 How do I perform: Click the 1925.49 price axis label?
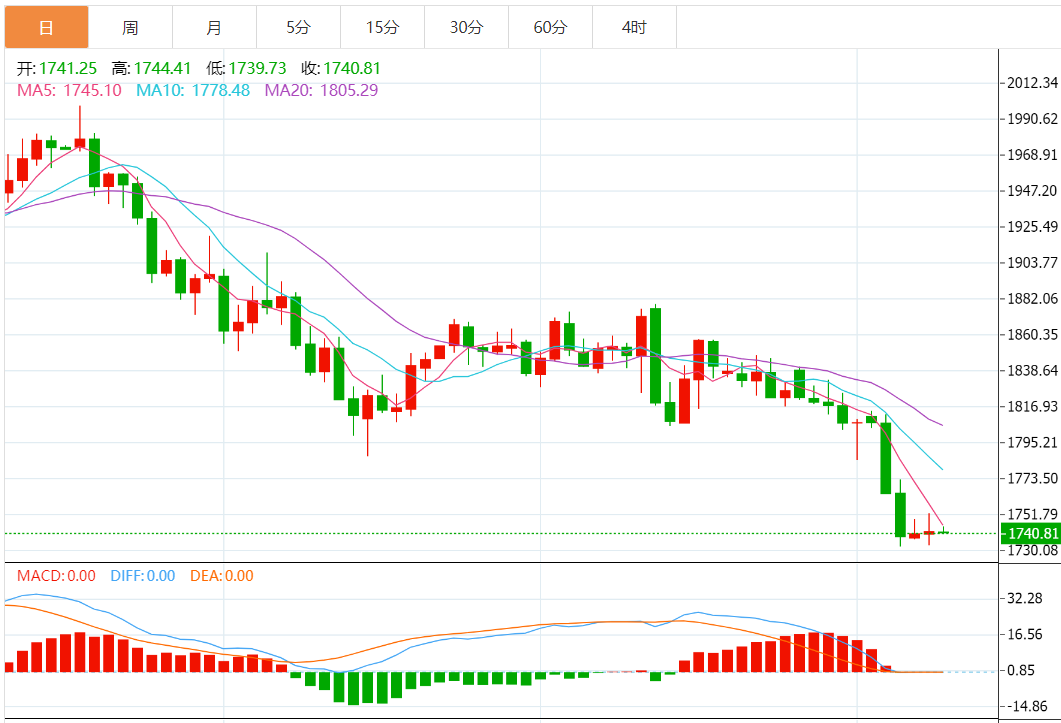coord(1033,226)
